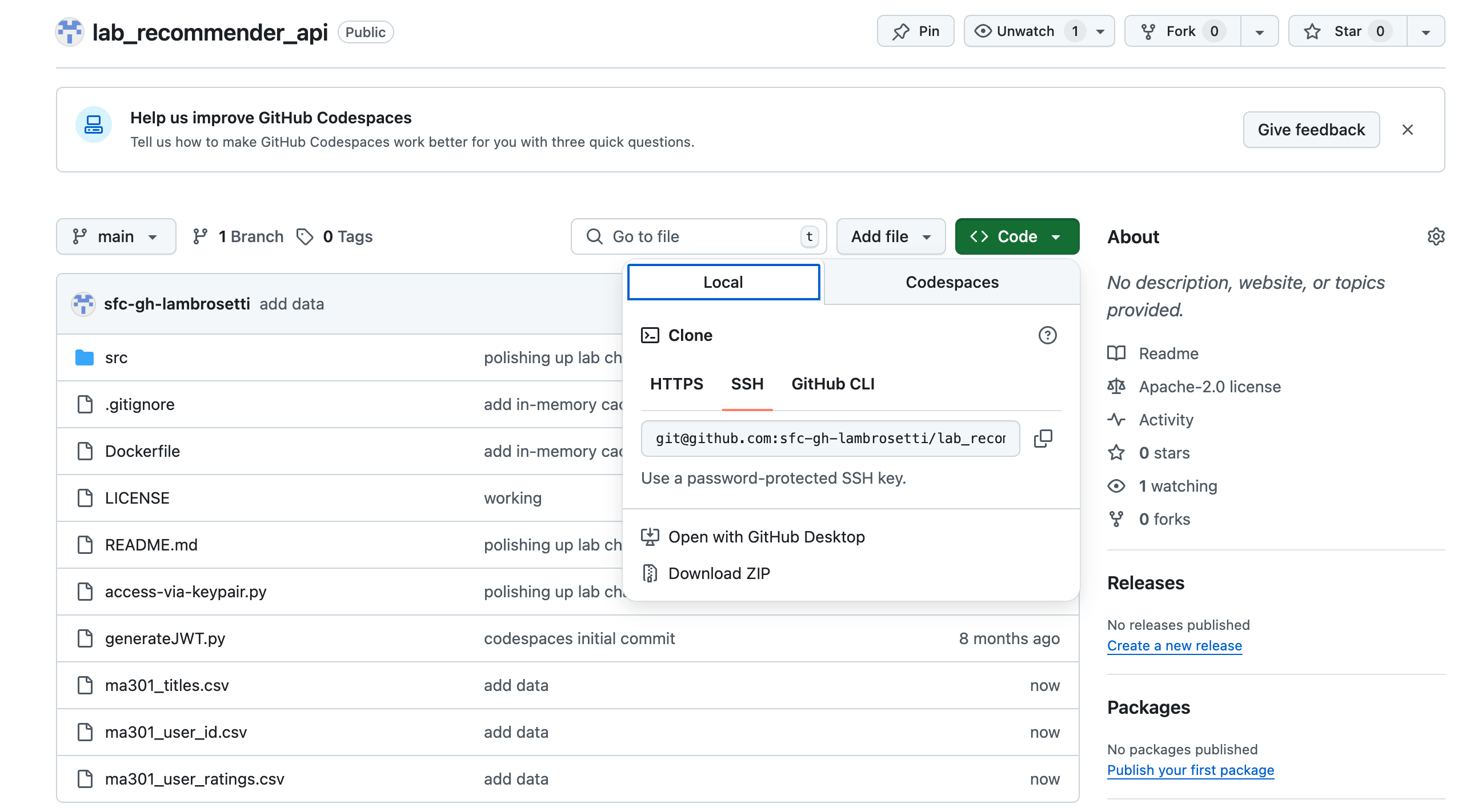The height and width of the screenshot is (812, 1474).
Task: Open the repository Activity view
Action: [1165, 419]
